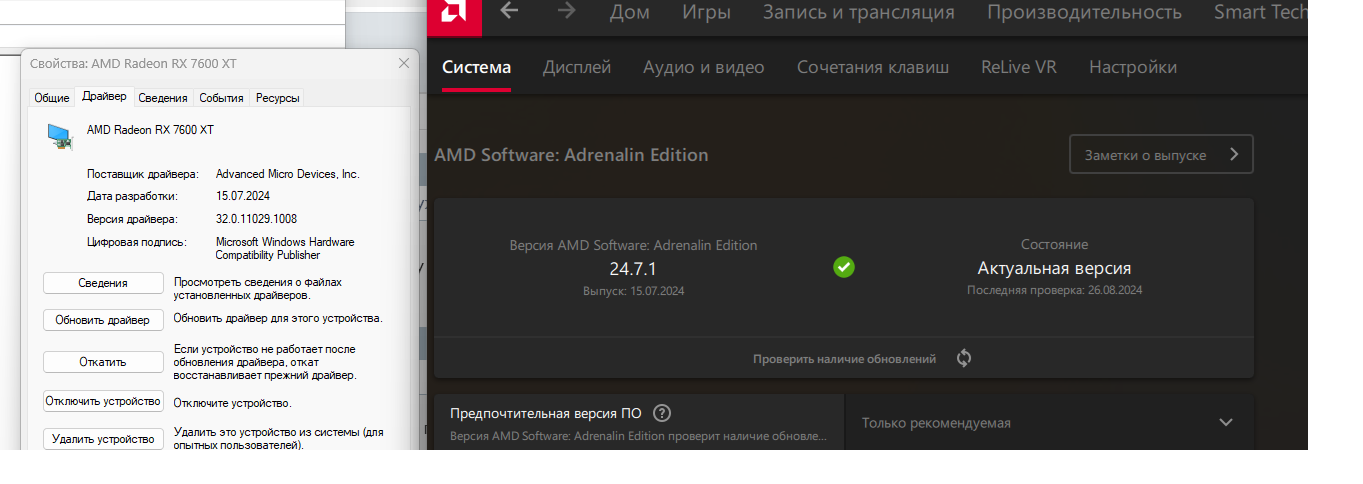The height and width of the screenshot is (484, 1363).
Task: Click the Отключите устройство description text
Action: [232, 403]
